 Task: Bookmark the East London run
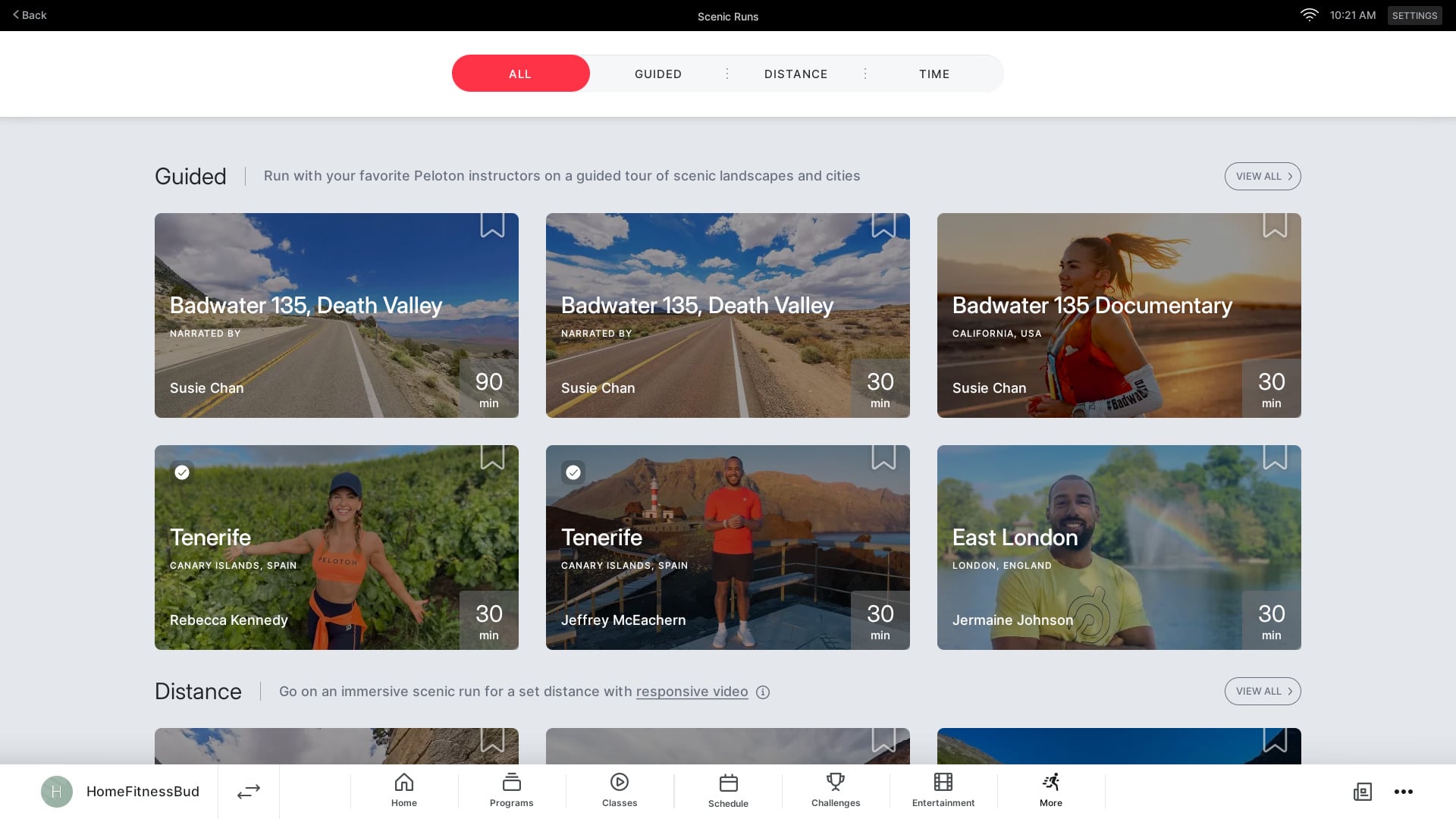1275,457
